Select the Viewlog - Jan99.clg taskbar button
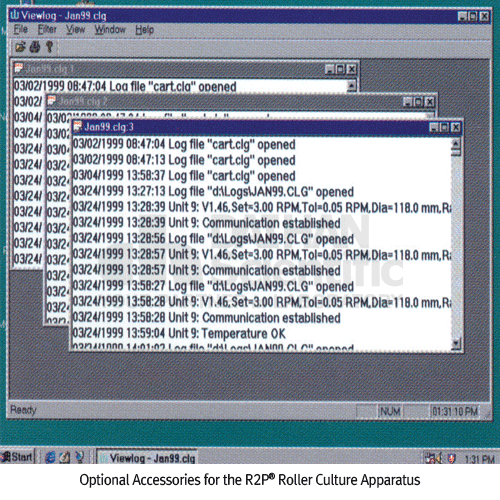The width and height of the screenshot is (500, 500). pos(147,457)
